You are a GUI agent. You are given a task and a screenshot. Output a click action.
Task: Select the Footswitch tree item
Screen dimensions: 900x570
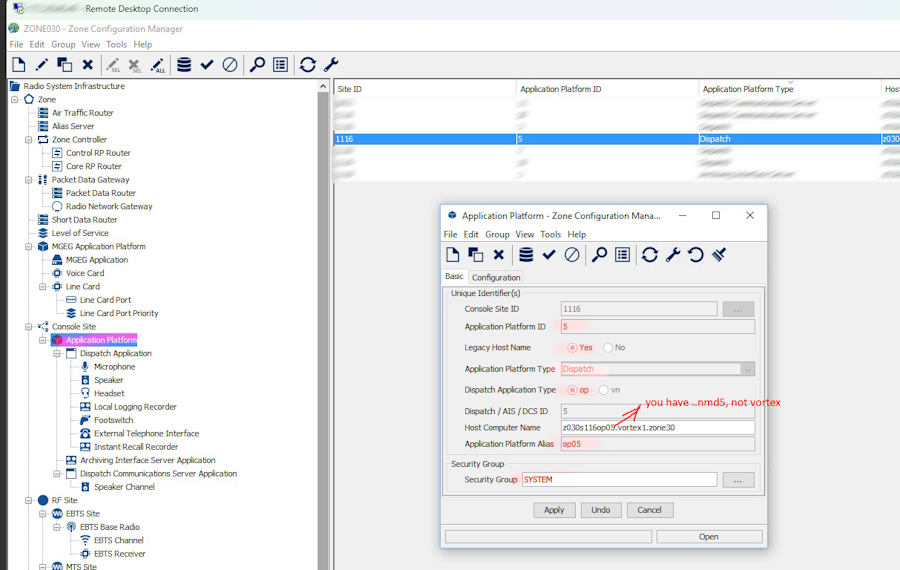(x=114, y=420)
